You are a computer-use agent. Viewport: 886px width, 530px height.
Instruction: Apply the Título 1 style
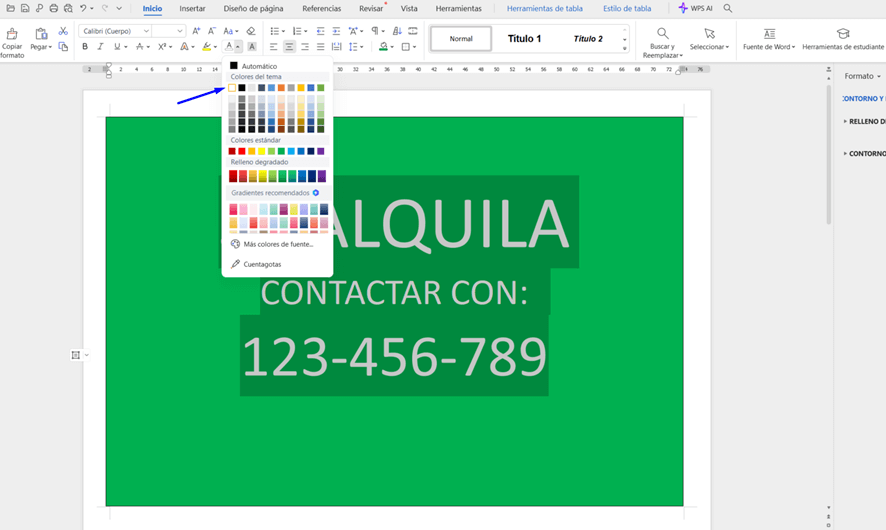point(524,39)
